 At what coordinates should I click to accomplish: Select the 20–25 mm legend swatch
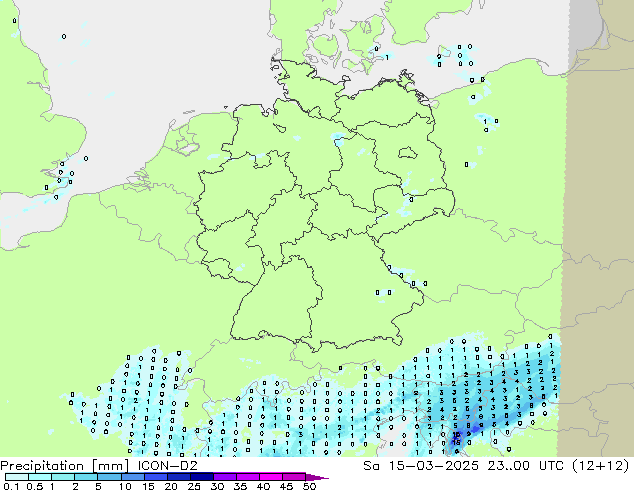(178, 477)
